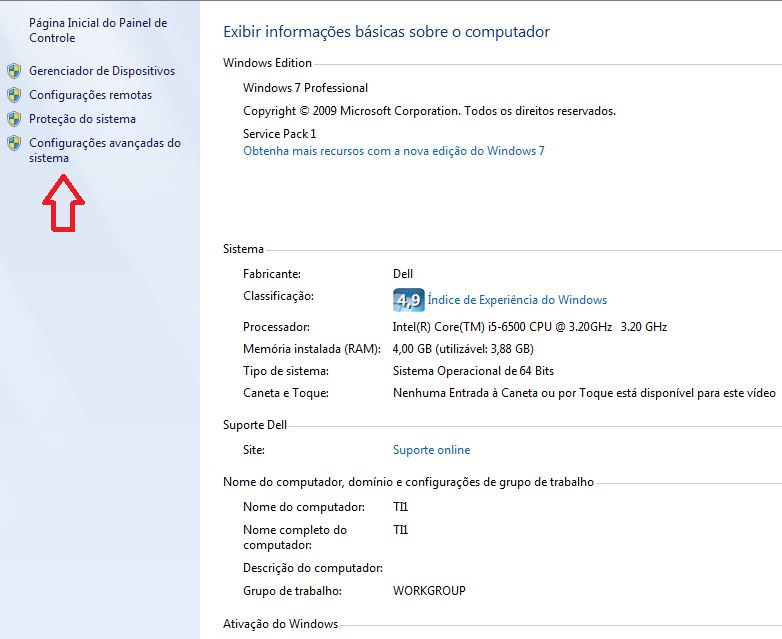Click Obtenha mais recursos com nova edição link
The width and height of the screenshot is (782, 639).
point(393,151)
